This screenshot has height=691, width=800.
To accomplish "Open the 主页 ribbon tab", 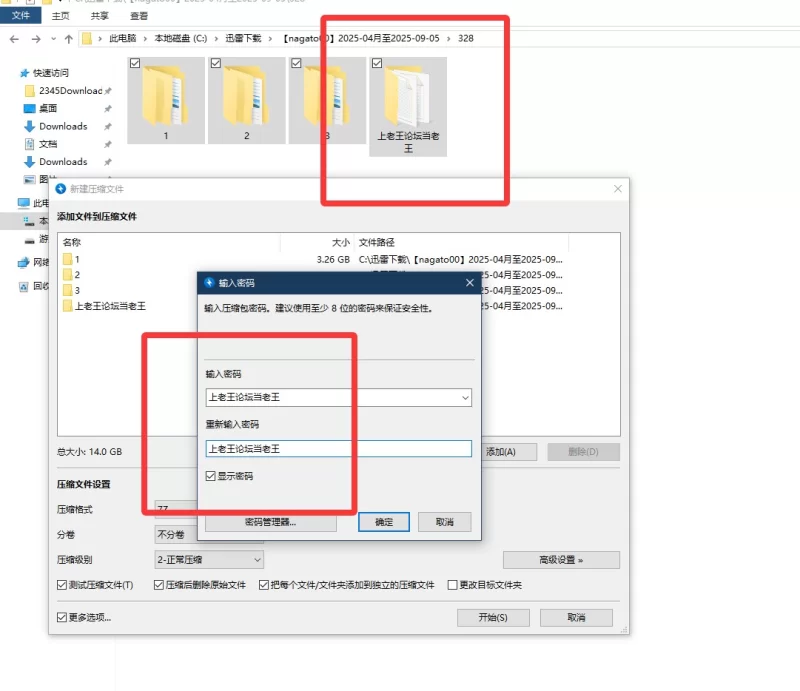I will 60,16.
